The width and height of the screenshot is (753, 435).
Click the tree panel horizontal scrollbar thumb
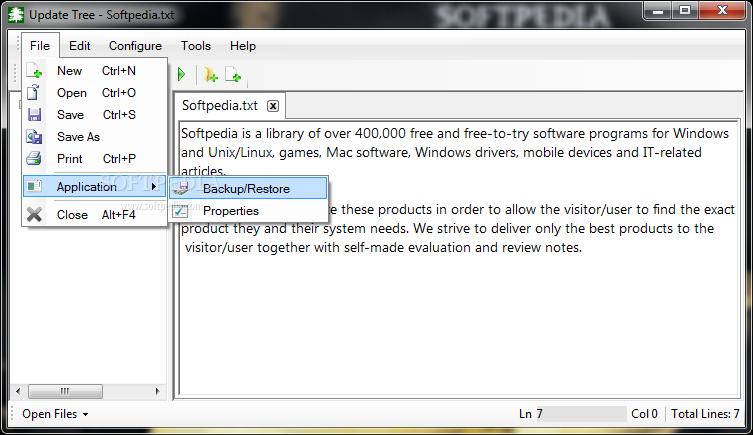coord(65,391)
